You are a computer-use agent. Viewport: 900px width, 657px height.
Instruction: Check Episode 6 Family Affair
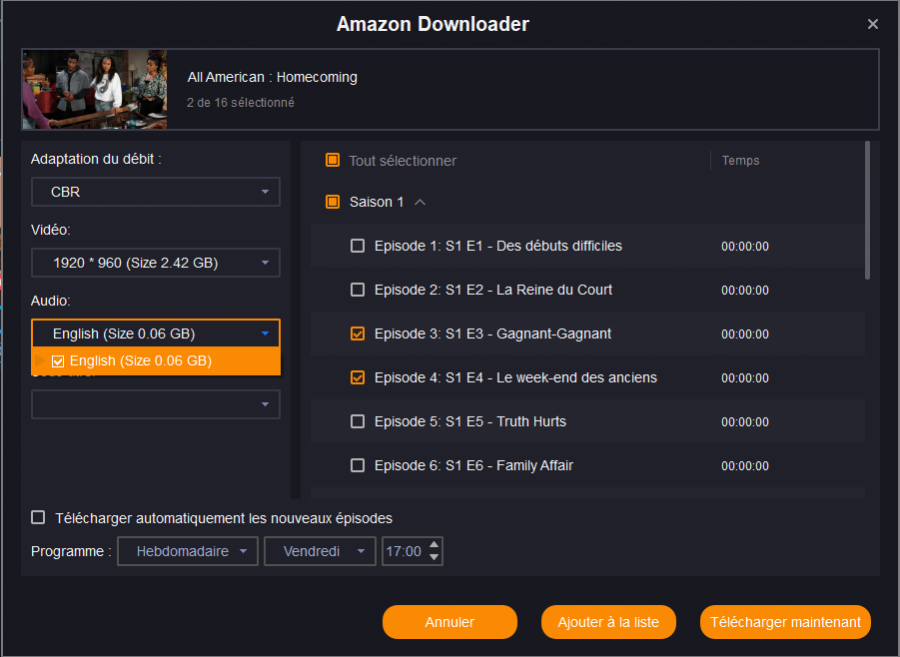pos(358,465)
